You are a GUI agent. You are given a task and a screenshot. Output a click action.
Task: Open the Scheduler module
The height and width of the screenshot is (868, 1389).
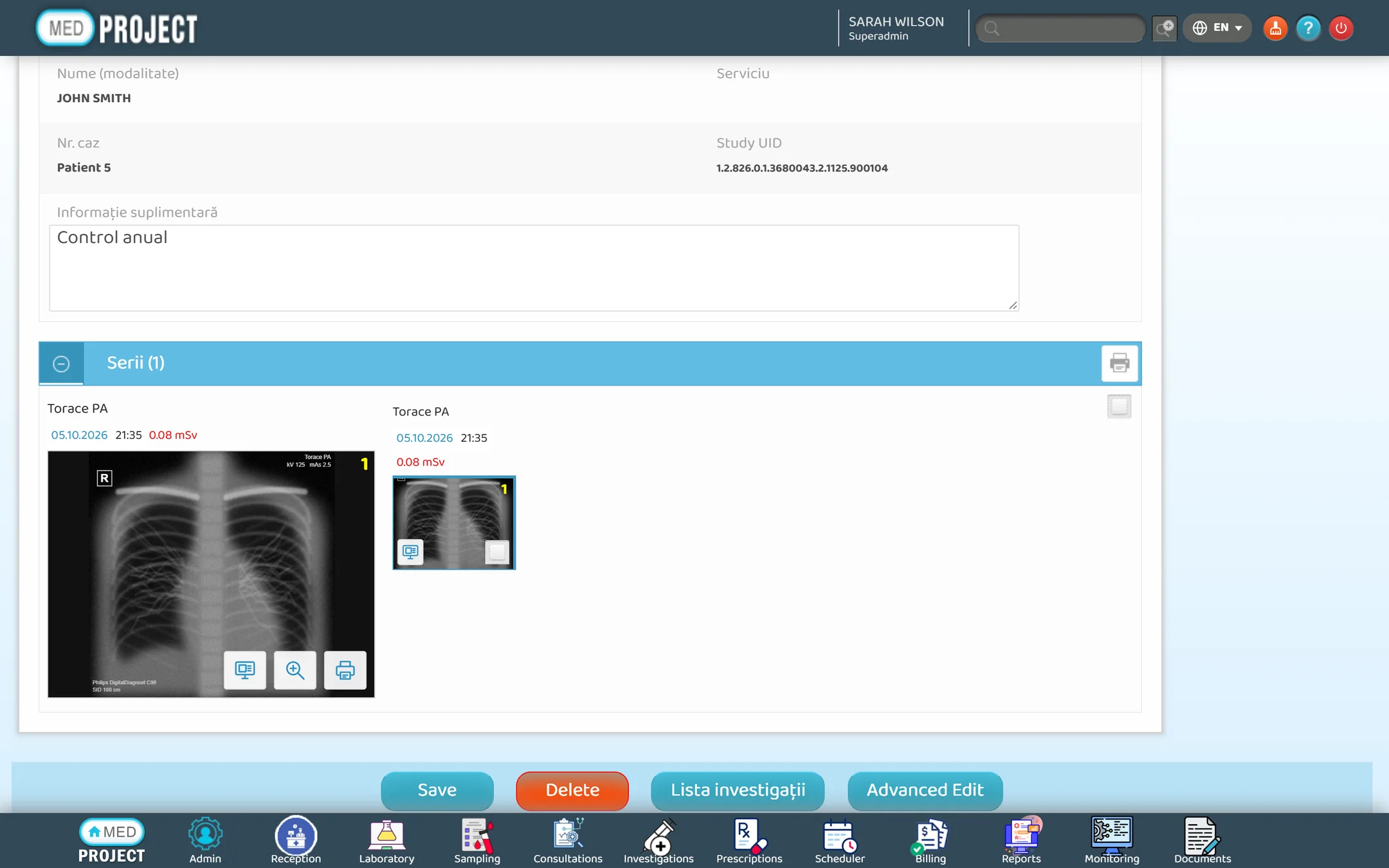pyautogui.click(x=840, y=841)
